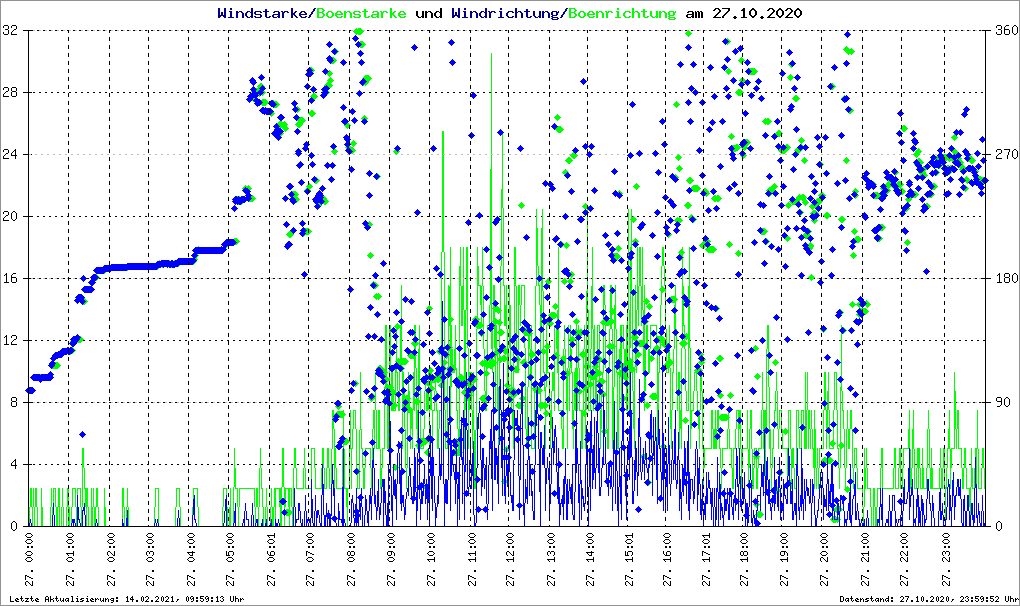Click the '360' label on right axis
This screenshot has width=1020, height=606.
click(1003, 31)
